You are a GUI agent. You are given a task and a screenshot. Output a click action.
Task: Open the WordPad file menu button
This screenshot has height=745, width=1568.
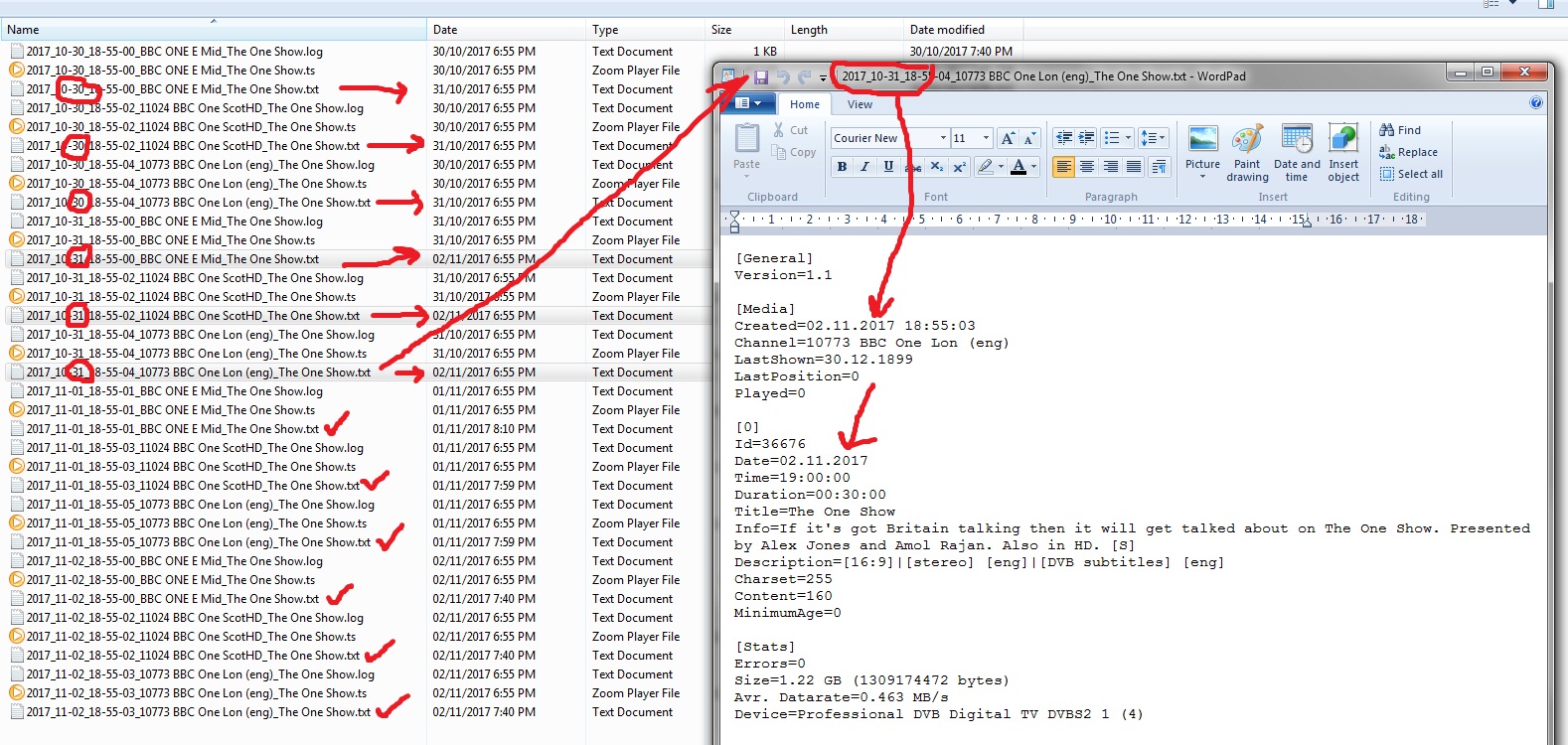[x=747, y=103]
